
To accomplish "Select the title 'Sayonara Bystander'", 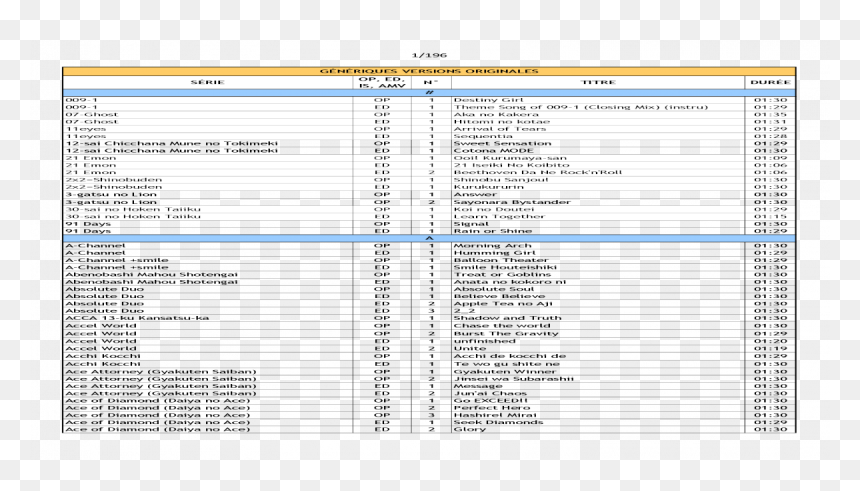I will [512, 202].
